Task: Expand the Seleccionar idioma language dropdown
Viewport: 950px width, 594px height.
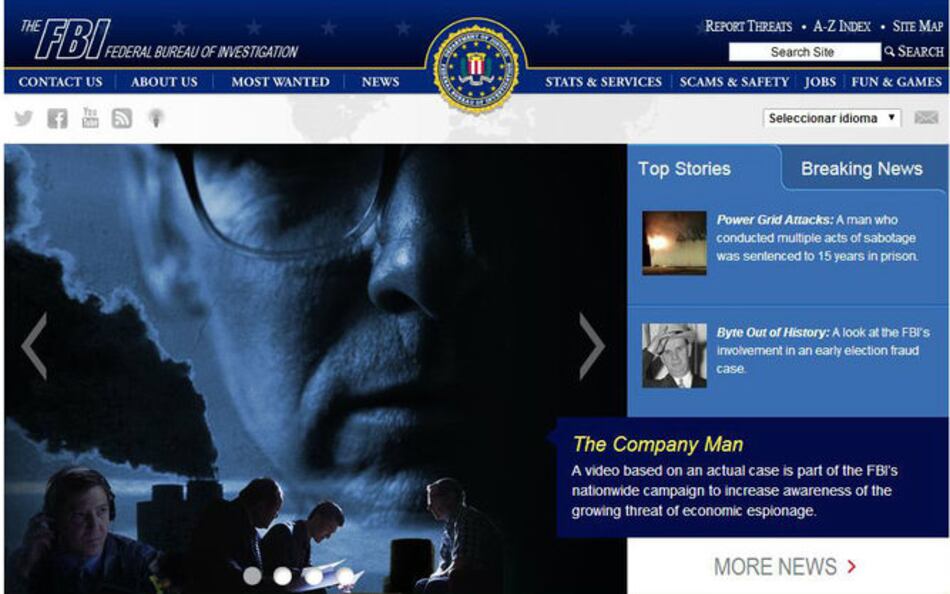Action: [x=832, y=118]
